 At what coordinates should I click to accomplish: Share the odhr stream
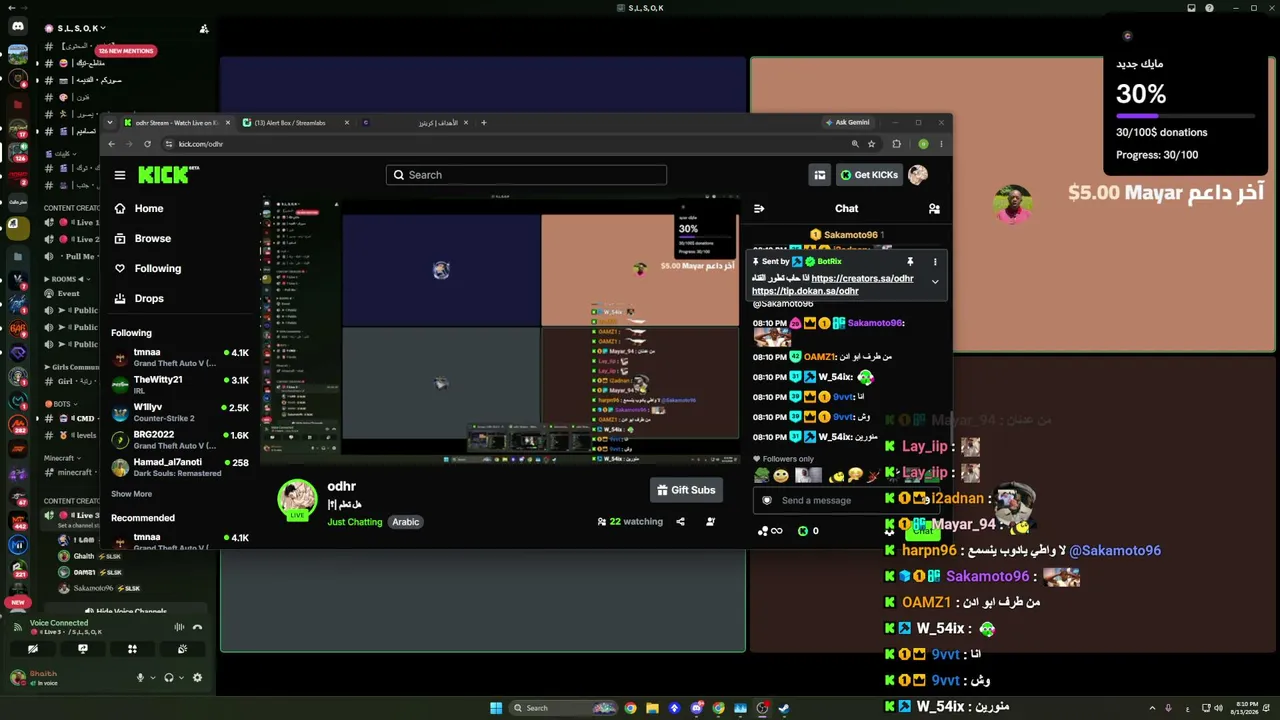tap(680, 522)
